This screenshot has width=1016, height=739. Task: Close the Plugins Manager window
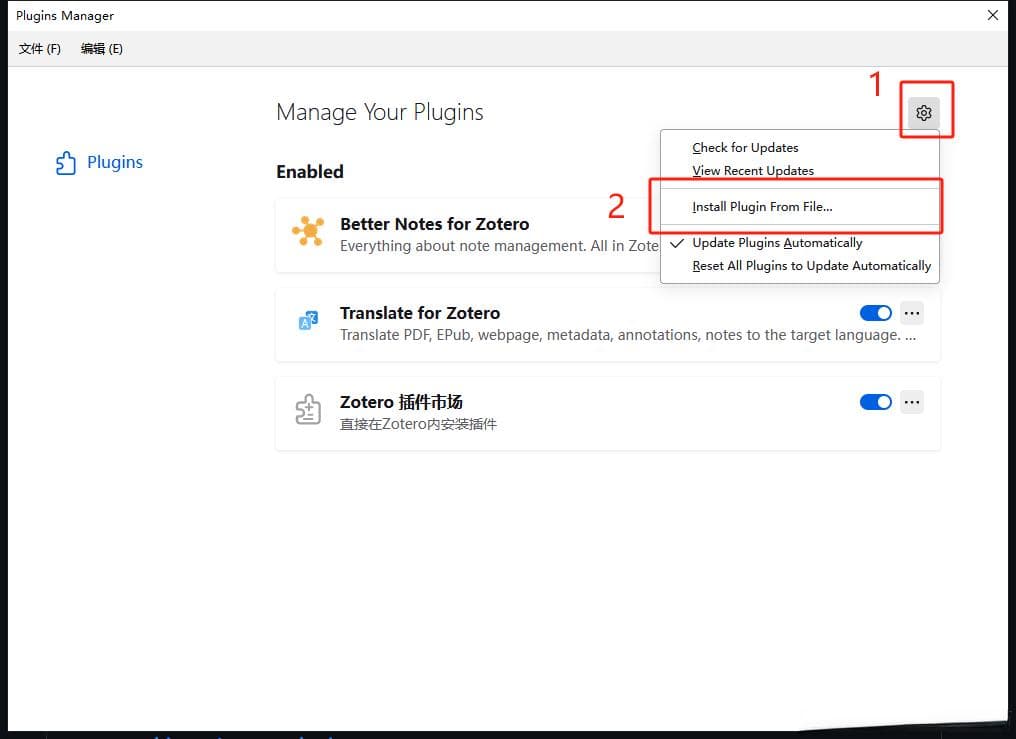pyautogui.click(x=992, y=15)
